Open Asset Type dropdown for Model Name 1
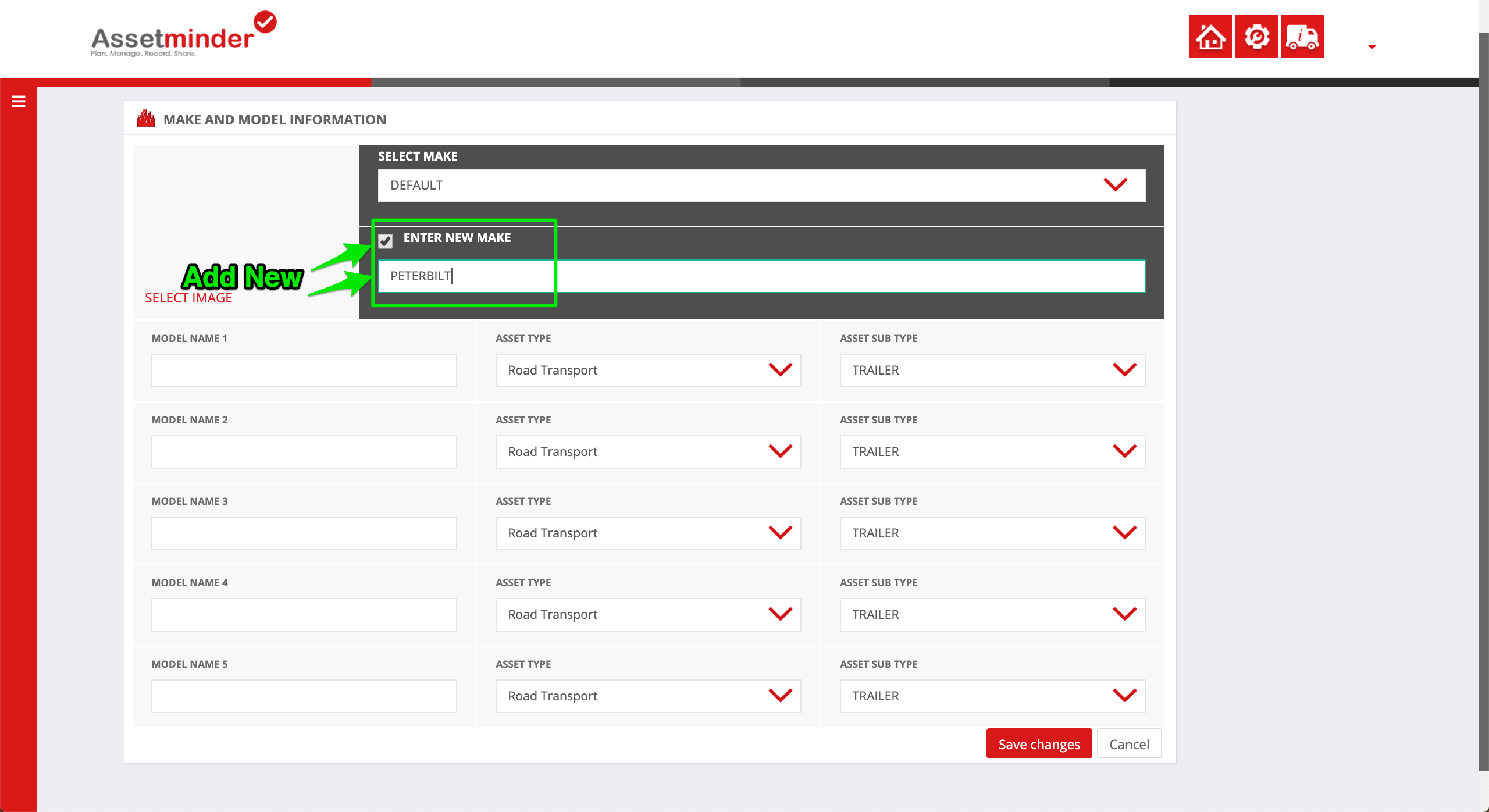Viewport: 1489px width, 812px height. [x=648, y=371]
